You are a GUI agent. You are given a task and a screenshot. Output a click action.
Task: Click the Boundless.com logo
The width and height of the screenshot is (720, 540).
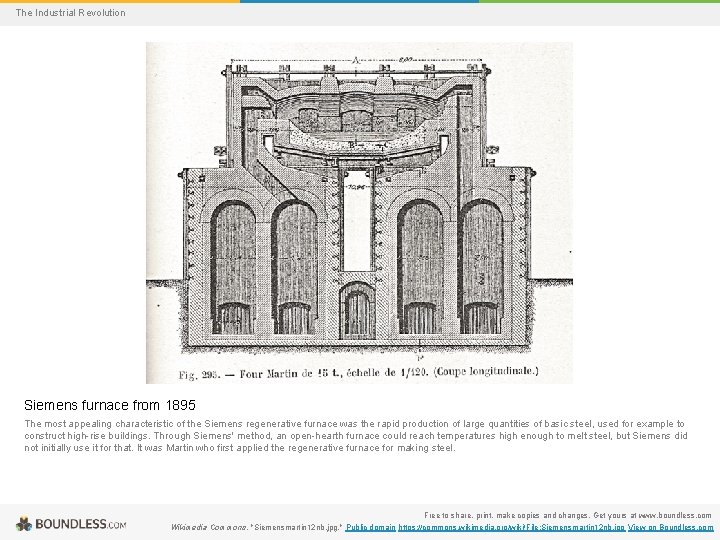pyautogui.click(x=71, y=524)
